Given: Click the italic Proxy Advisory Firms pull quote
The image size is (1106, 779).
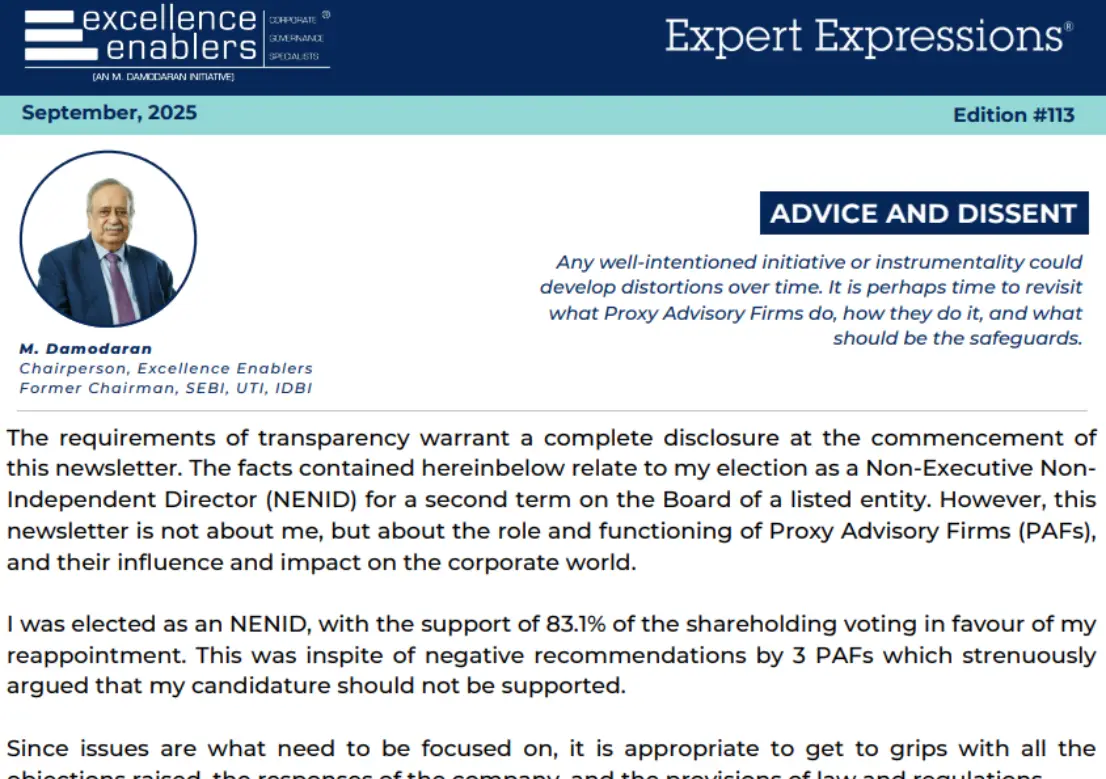Looking at the screenshot, I should (x=811, y=300).
